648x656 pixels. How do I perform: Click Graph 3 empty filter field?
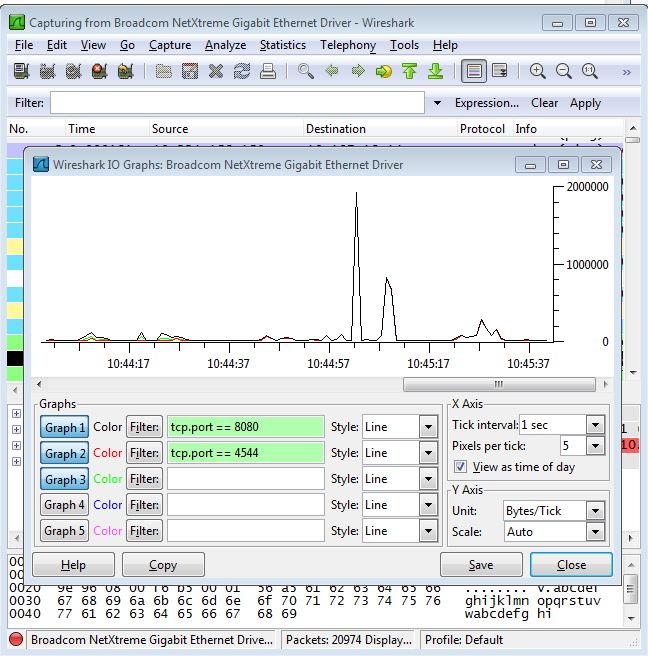(x=246, y=479)
